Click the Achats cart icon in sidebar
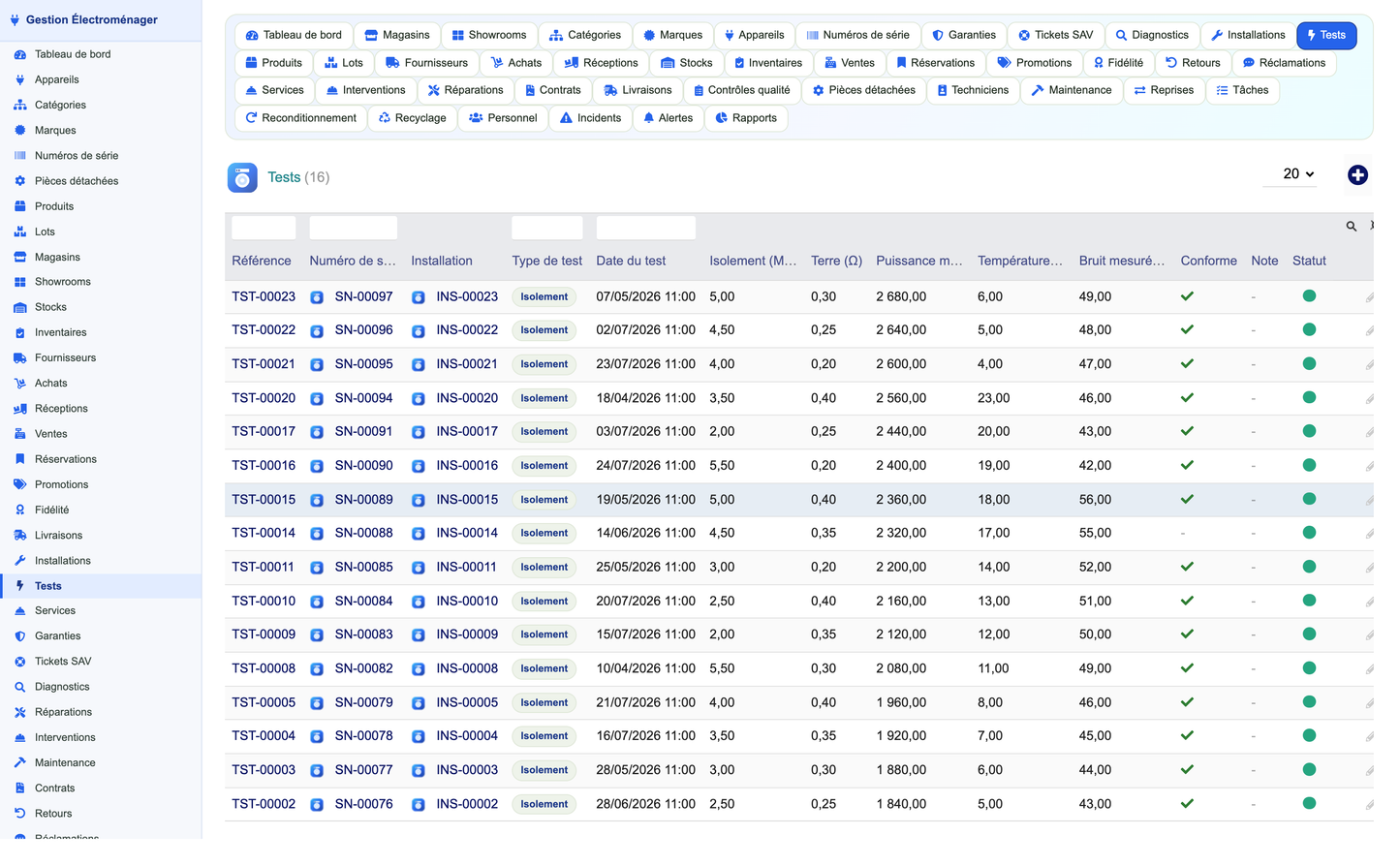Image resolution: width=1400 pixels, height=866 pixels. pyautogui.click(x=19, y=384)
